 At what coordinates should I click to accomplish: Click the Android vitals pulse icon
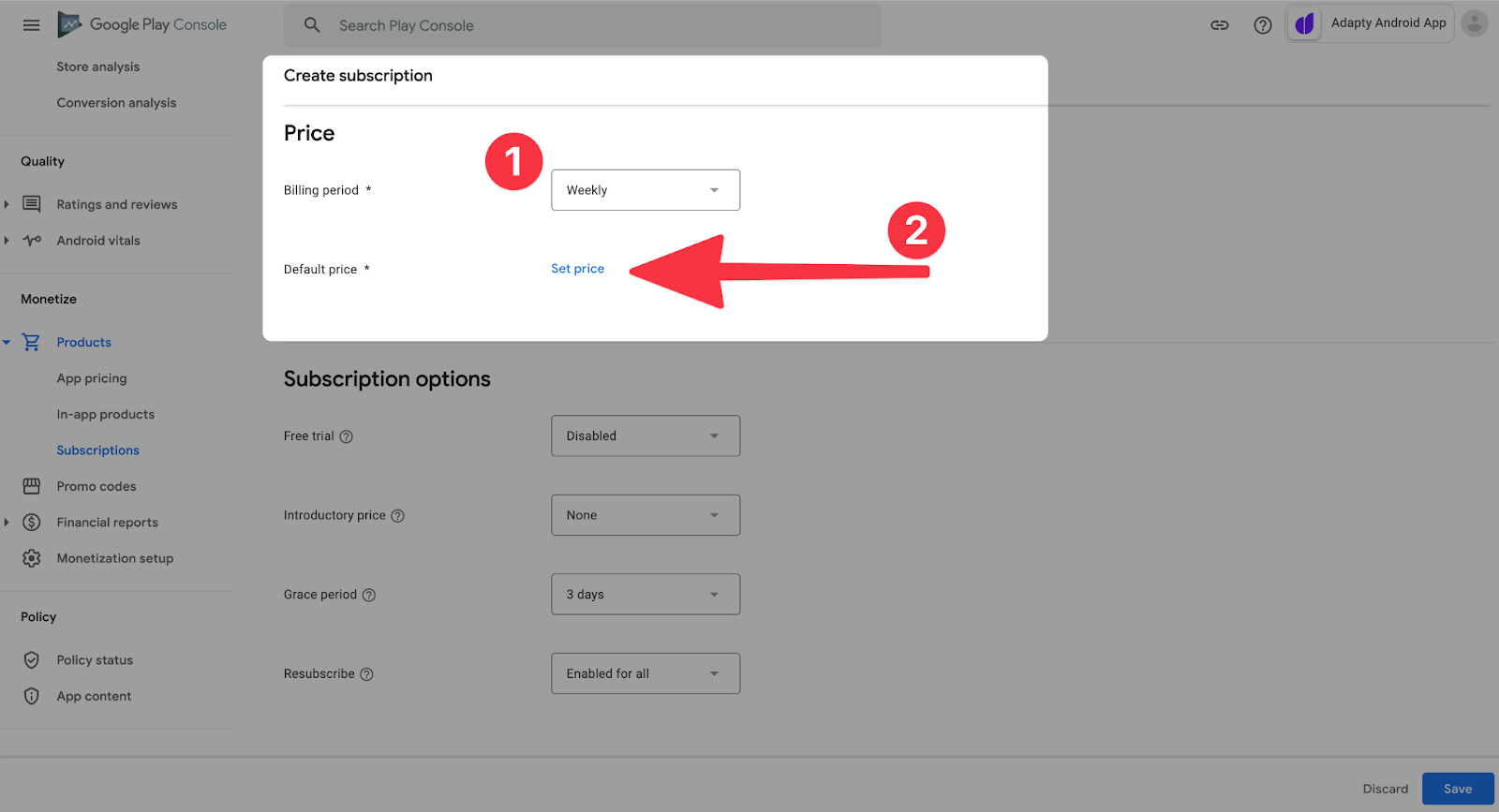(x=32, y=241)
